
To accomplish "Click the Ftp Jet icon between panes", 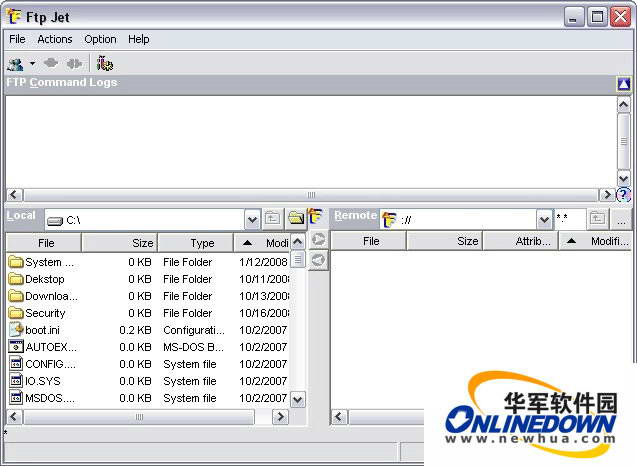I will point(315,217).
